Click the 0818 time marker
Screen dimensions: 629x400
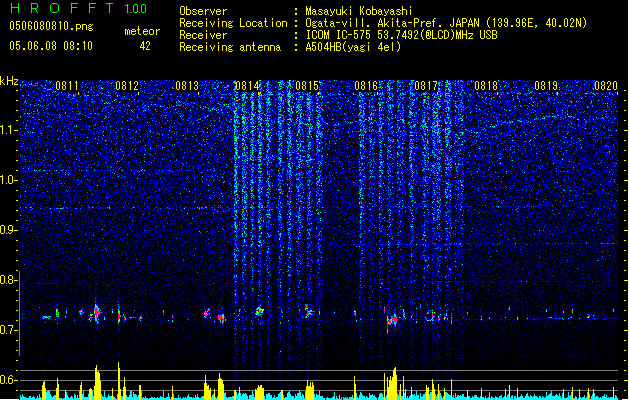click(x=486, y=86)
